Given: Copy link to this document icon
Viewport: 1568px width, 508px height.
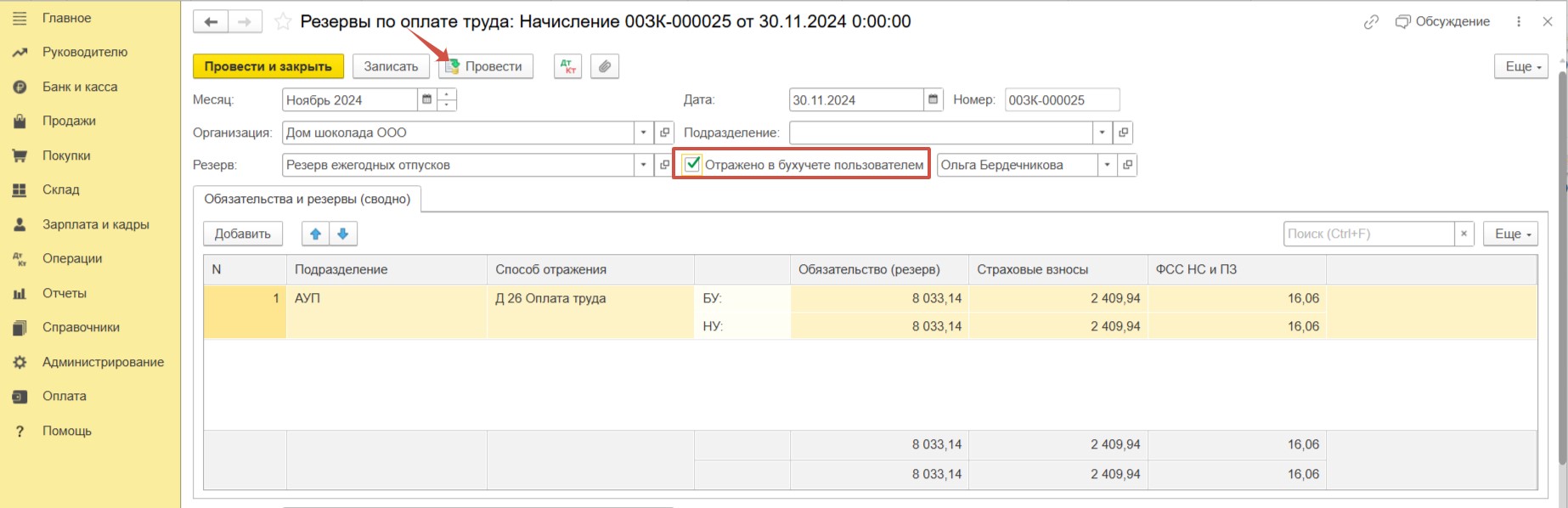Looking at the screenshot, I should tap(1371, 22).
